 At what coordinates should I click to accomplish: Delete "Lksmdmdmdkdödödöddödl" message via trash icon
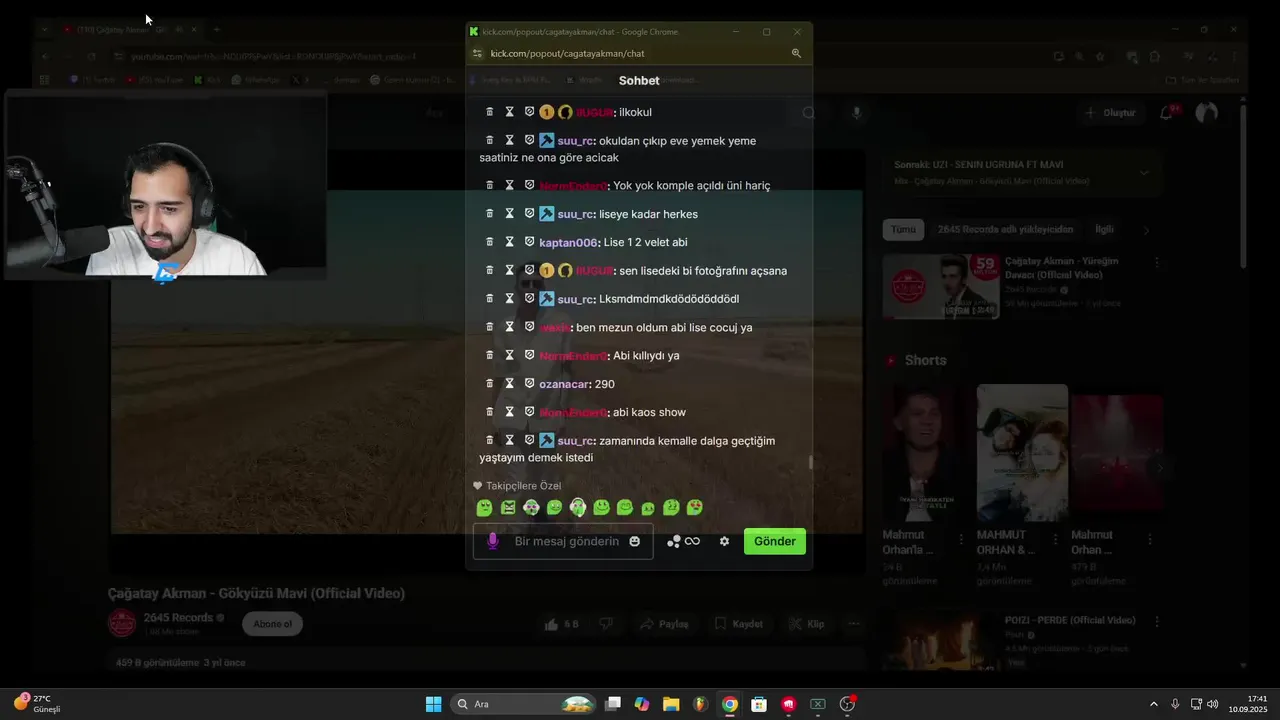[x=489, y=298]
